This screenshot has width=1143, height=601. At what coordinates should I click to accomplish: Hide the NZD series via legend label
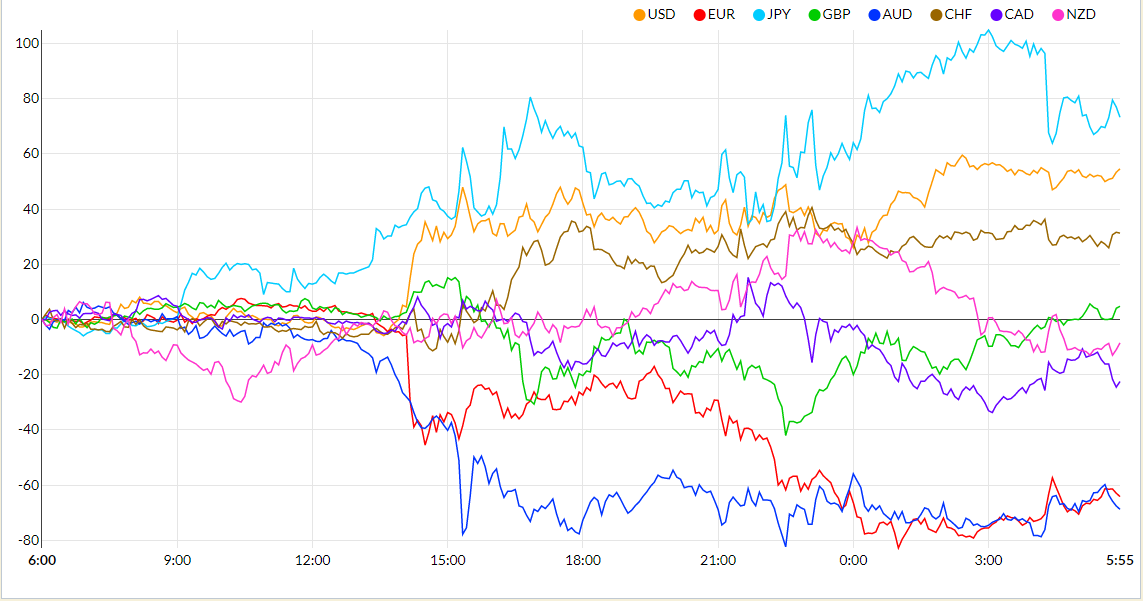(1080, 14)
